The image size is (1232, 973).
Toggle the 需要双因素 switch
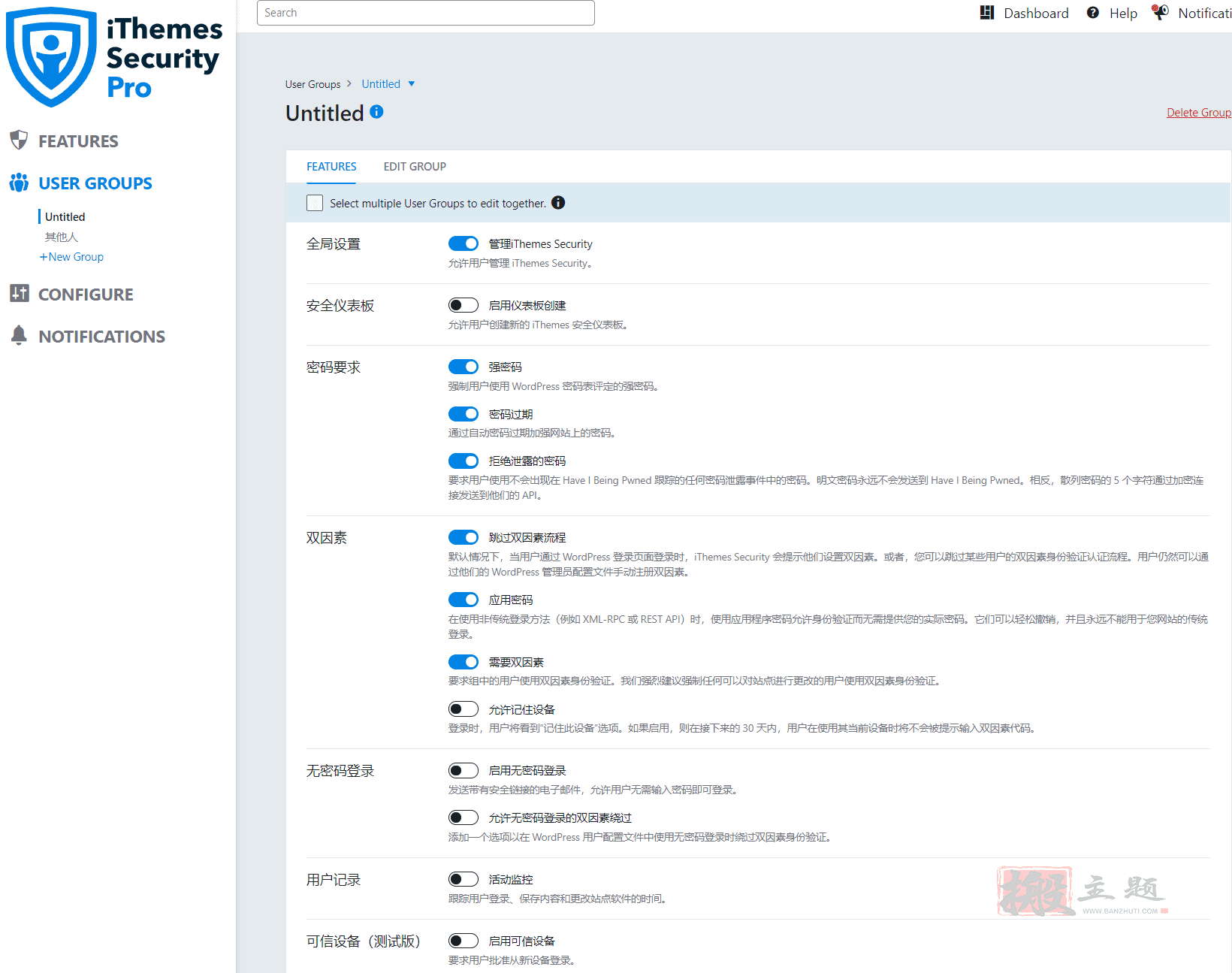(464, 662)
